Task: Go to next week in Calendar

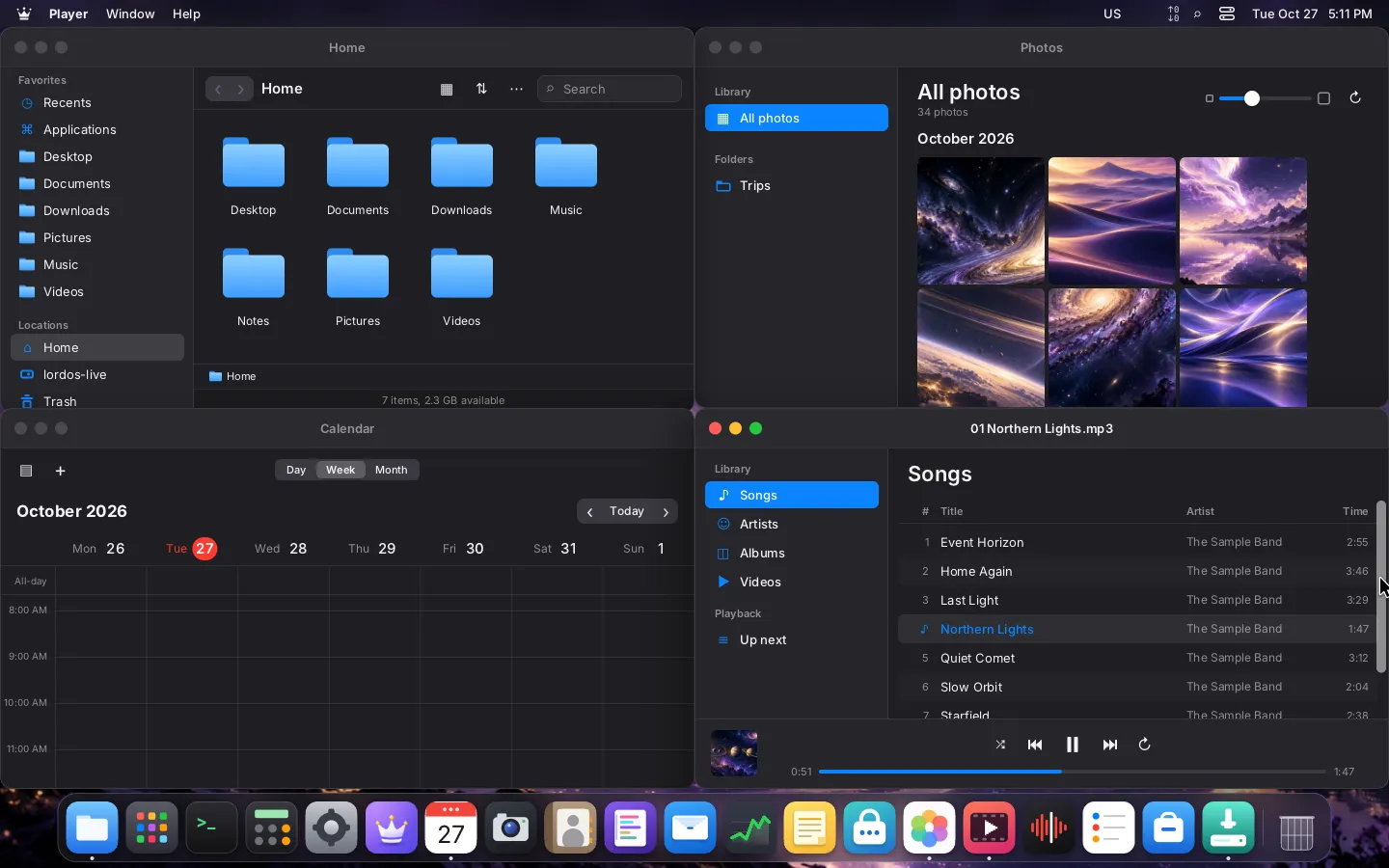Action: [x=666, y=512]
